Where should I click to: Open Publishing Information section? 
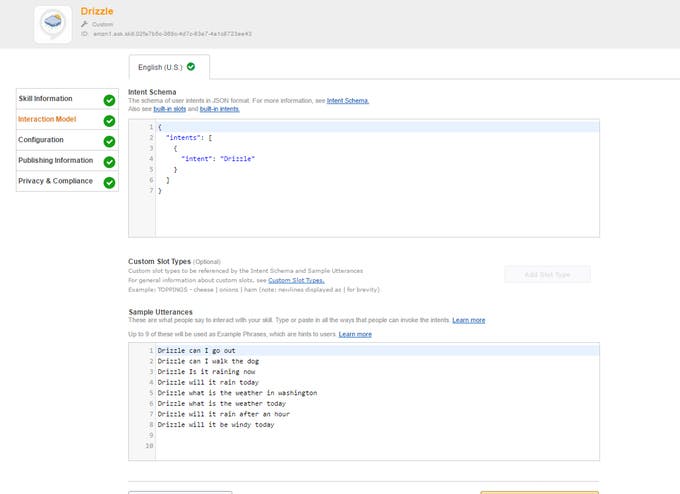click(67, 160)
